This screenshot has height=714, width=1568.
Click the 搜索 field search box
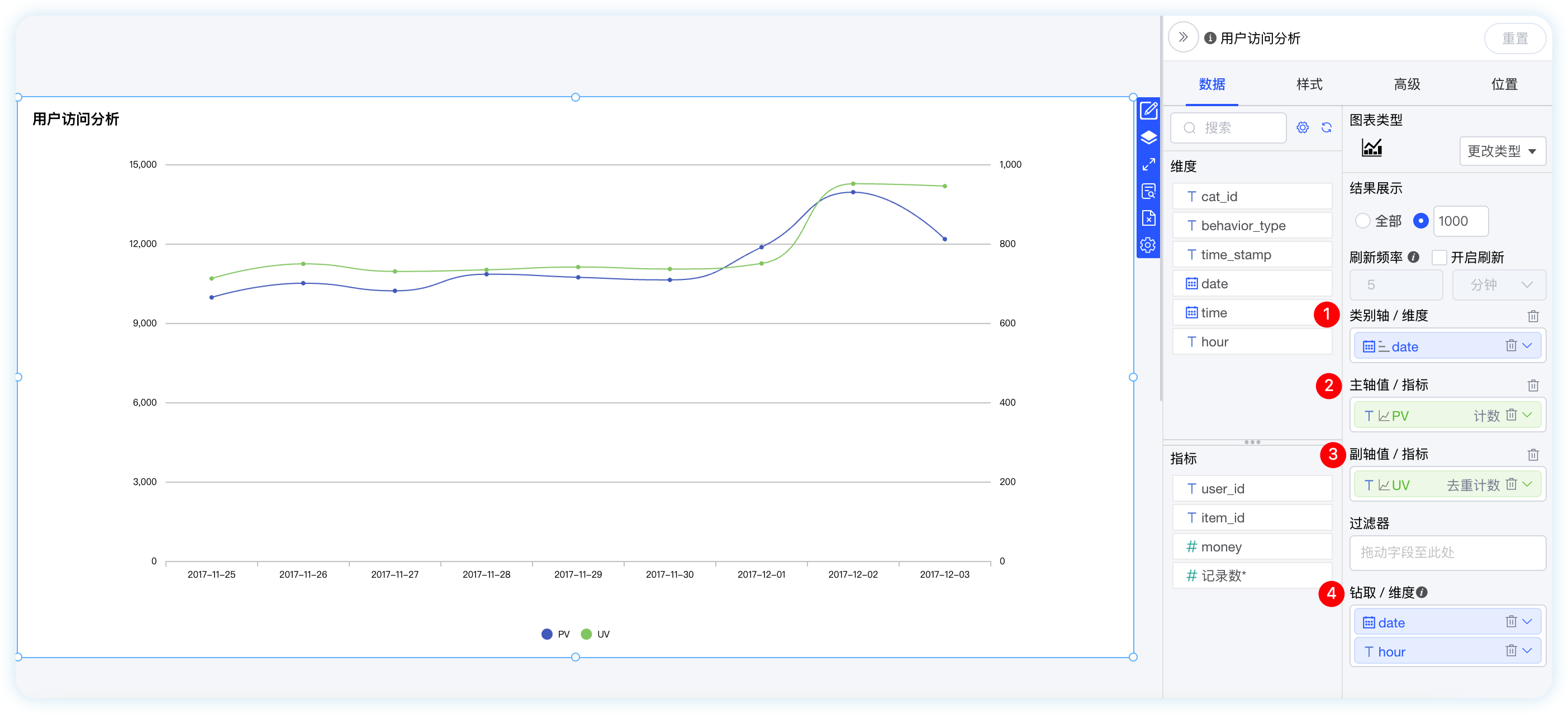(1228, 128)
